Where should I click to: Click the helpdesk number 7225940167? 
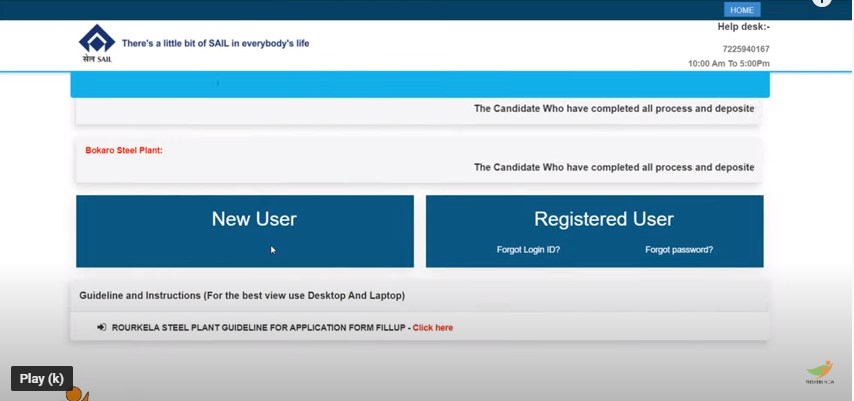(746, 49)
